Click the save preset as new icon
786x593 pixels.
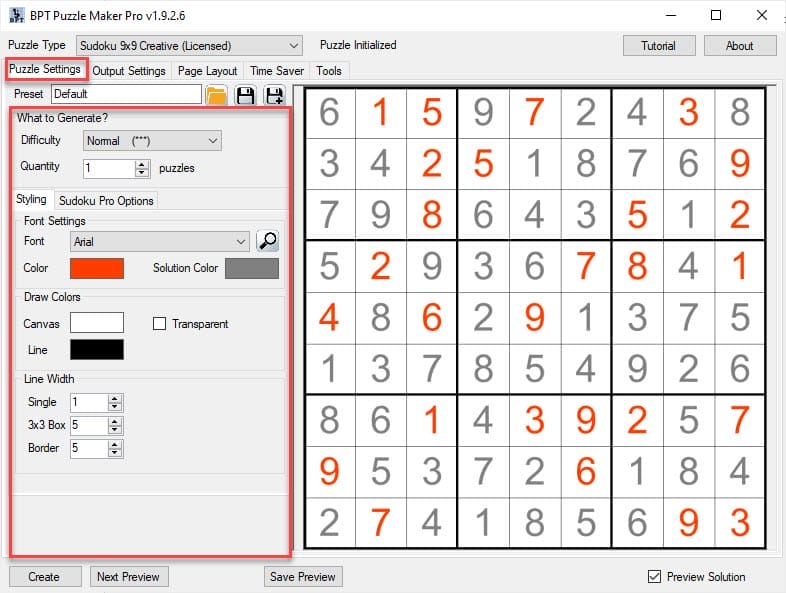pyautogui.click(x=273, y=95)
